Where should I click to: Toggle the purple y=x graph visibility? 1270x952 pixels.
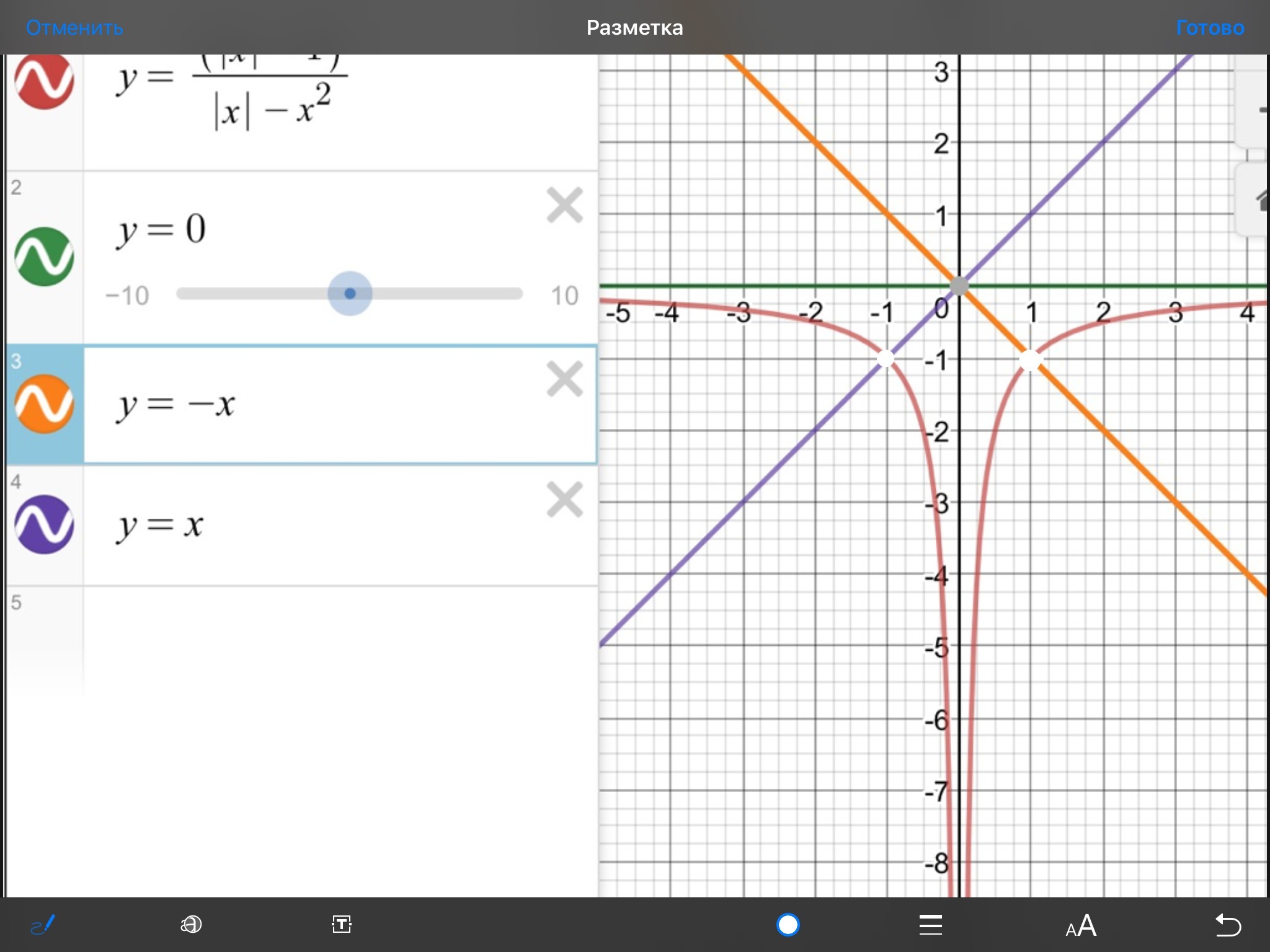coord(44,524)
